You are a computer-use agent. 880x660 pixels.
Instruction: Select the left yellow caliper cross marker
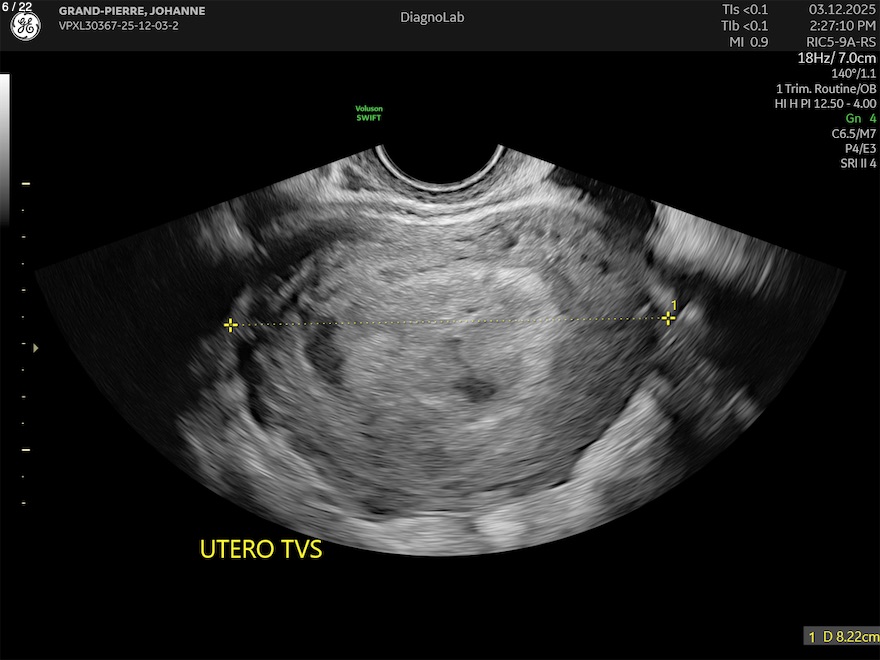[x=231, y=325]
